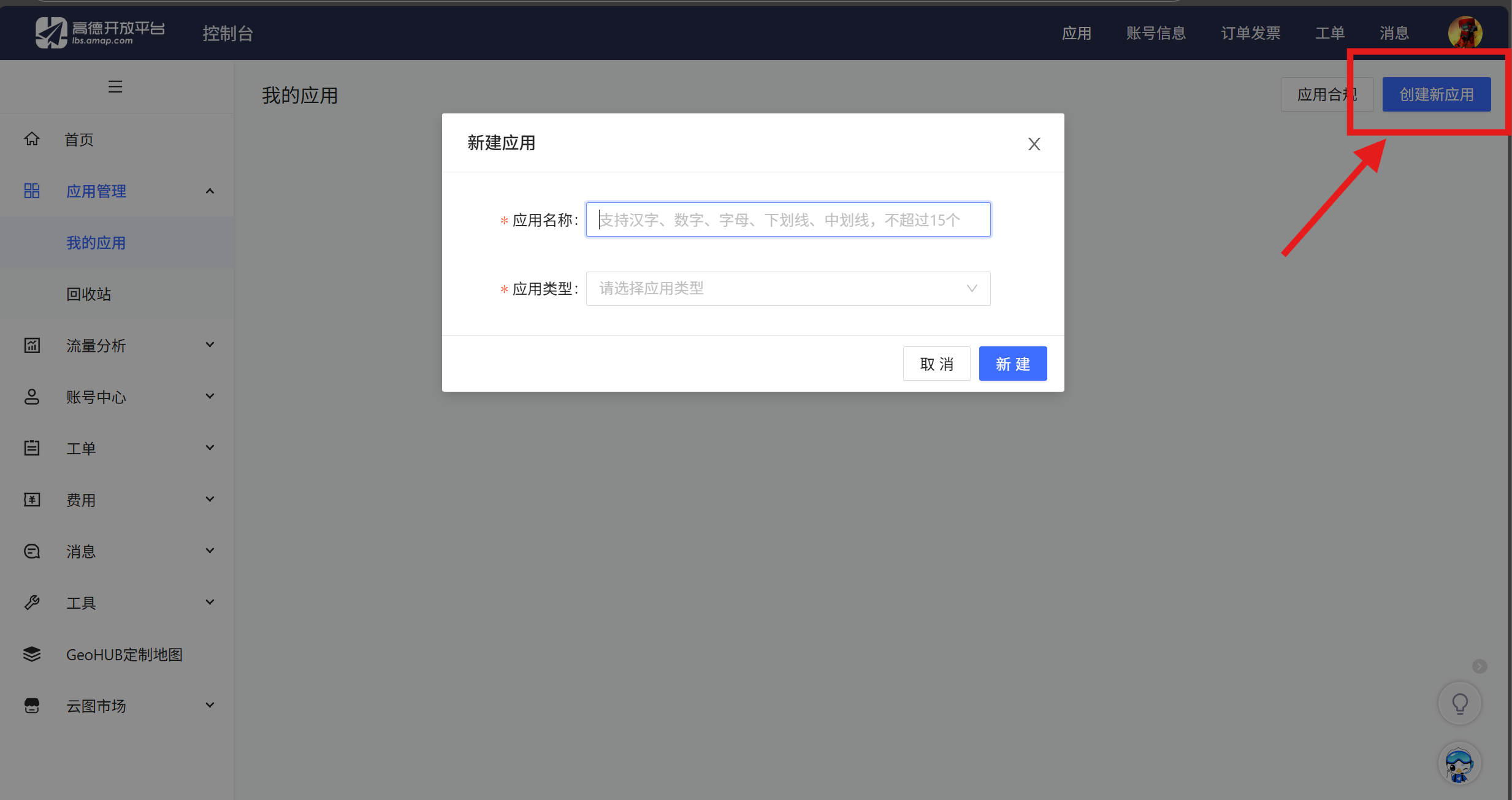Click the small arrow above the lightbulb
Screen dimensions: 1512x800
tap(1480, 666)
